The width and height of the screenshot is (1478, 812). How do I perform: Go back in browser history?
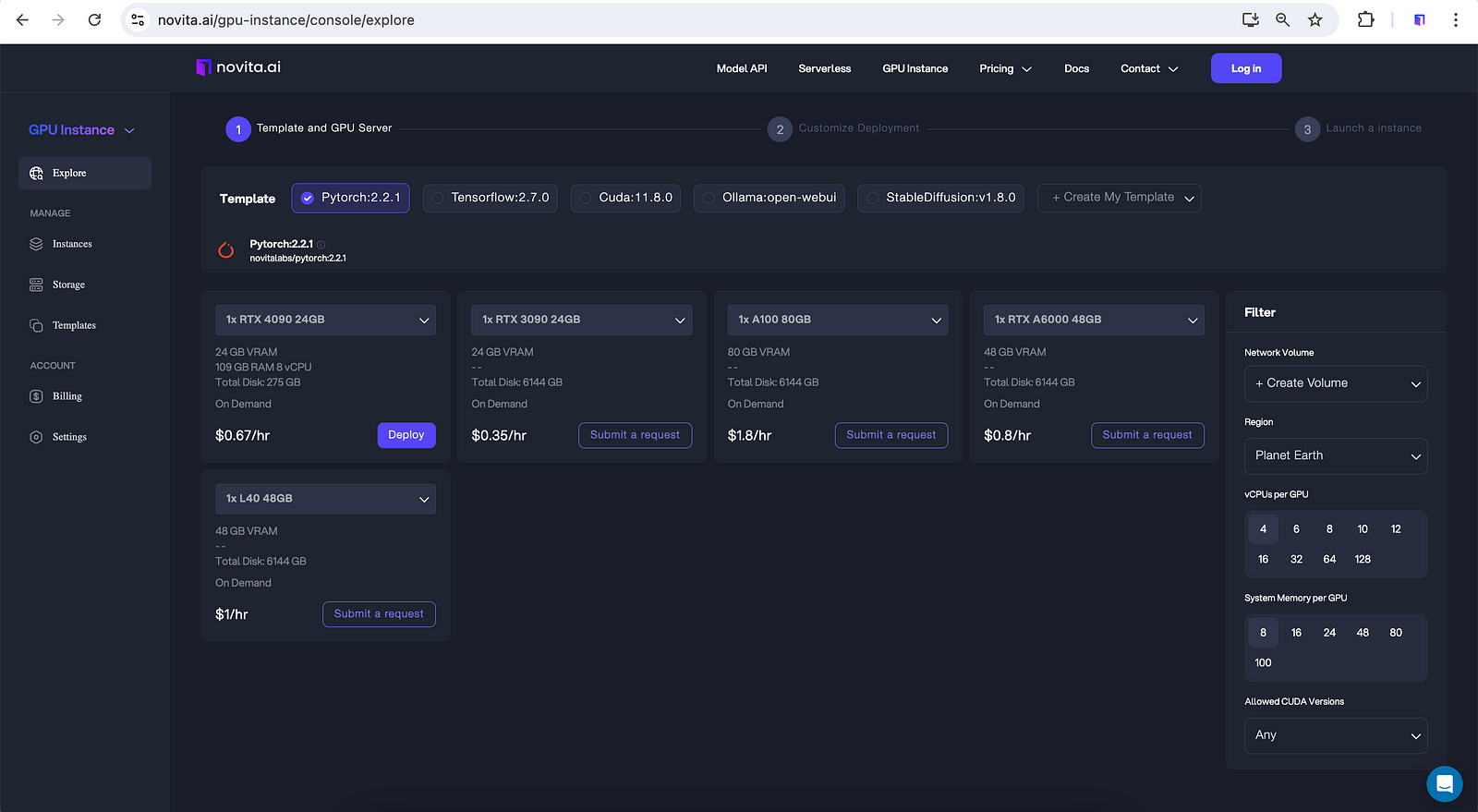[22, 19]
